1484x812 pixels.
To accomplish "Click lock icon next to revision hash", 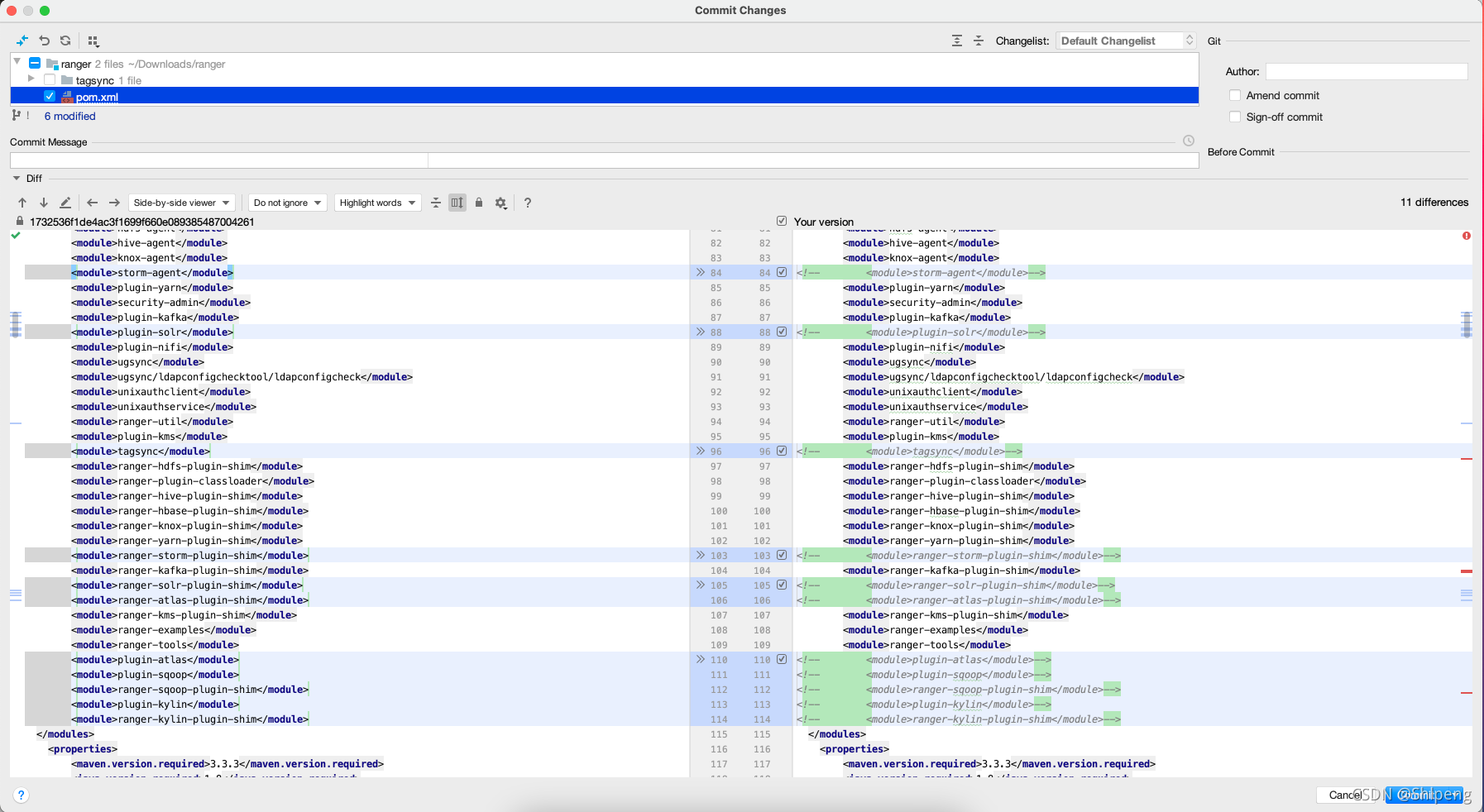I will click(20, 222).
